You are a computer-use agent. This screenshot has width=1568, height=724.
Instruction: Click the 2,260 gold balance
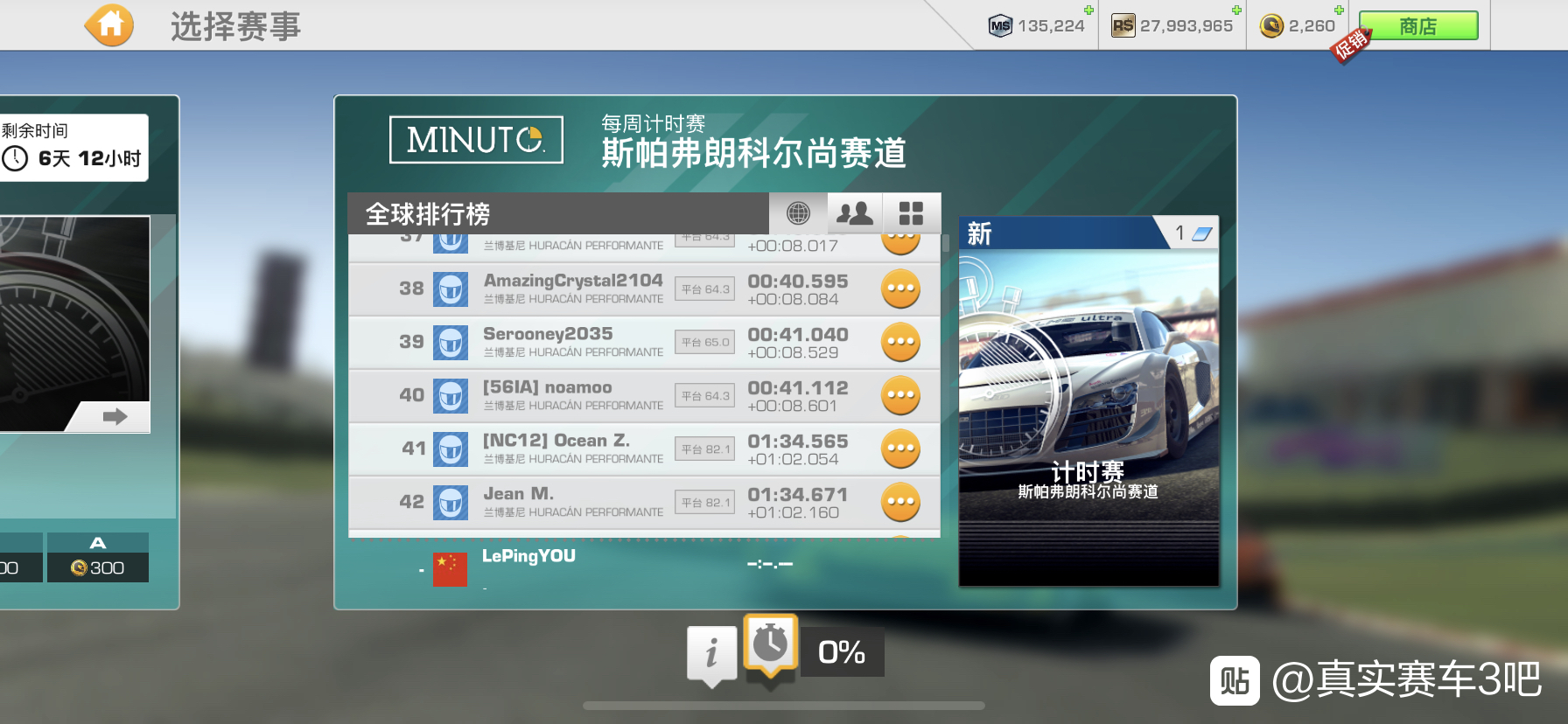tap(1298, 26)
